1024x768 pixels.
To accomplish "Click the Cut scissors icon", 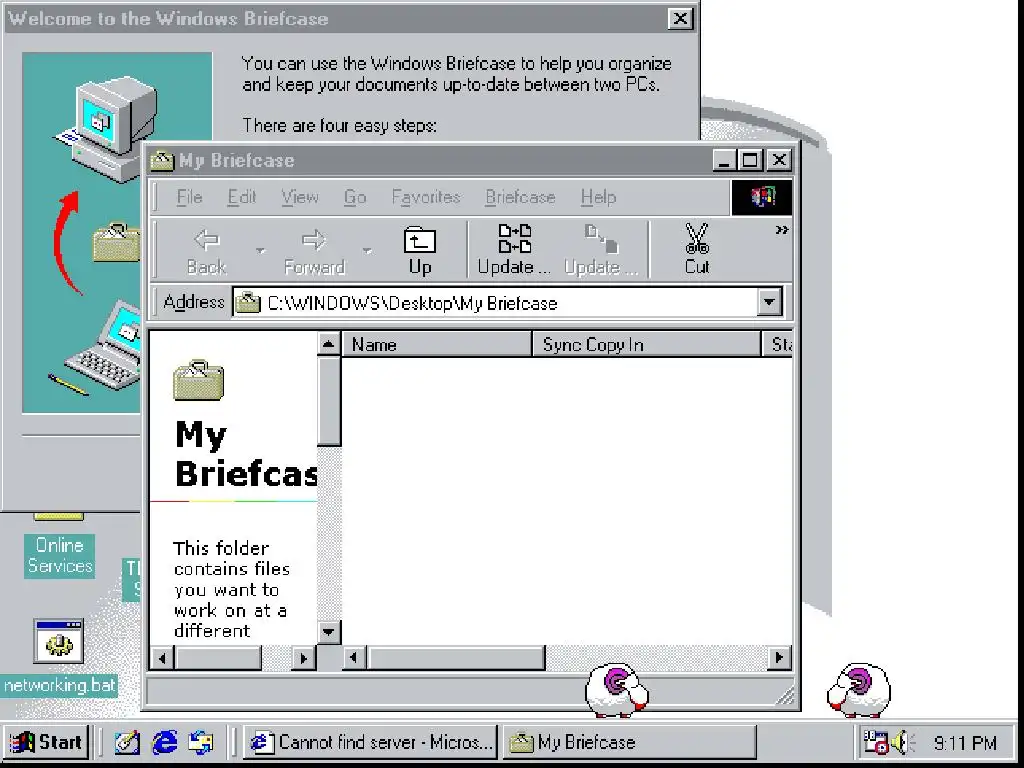I will coord(697,251).
